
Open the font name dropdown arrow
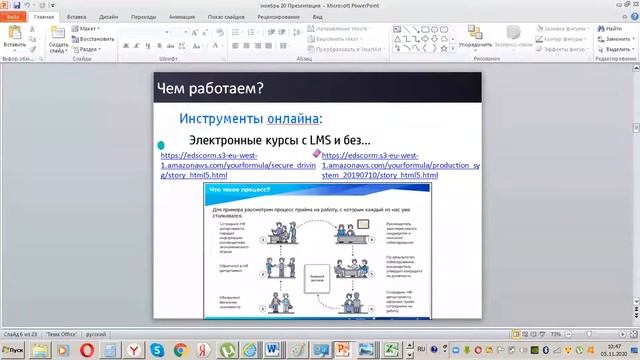[x=167, y=32]
